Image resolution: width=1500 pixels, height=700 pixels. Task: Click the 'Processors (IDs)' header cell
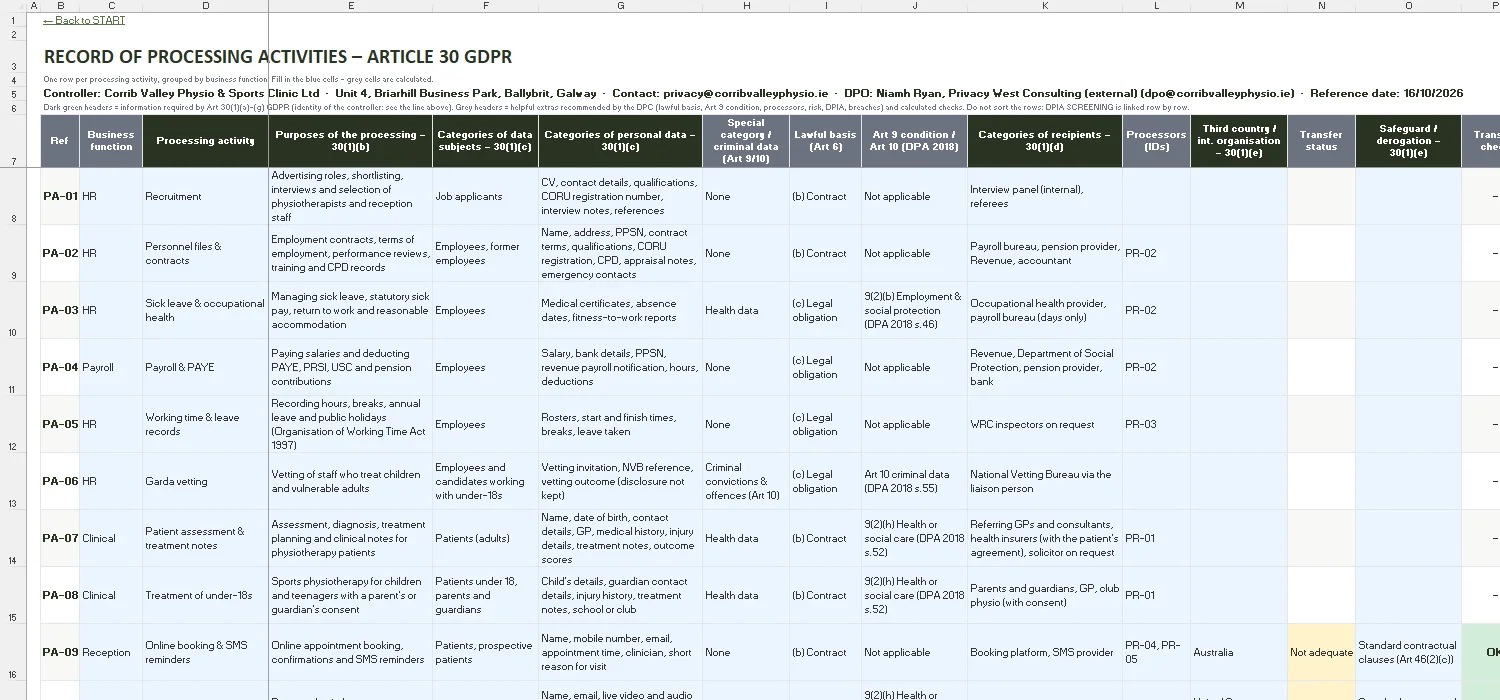click(x=1156, y=141)
